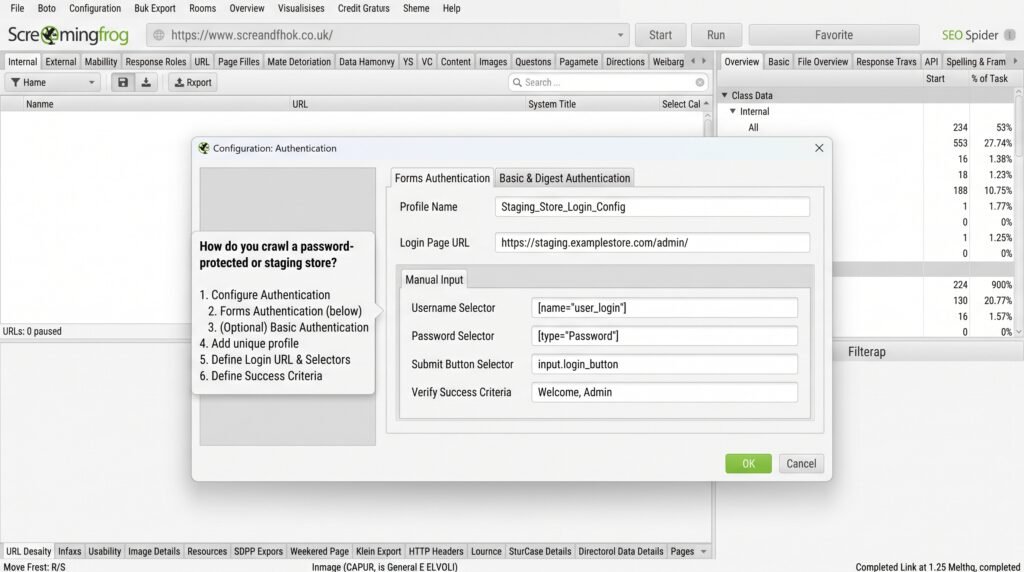
Task: Click the Search input box
Action: [x=609, y=82]
